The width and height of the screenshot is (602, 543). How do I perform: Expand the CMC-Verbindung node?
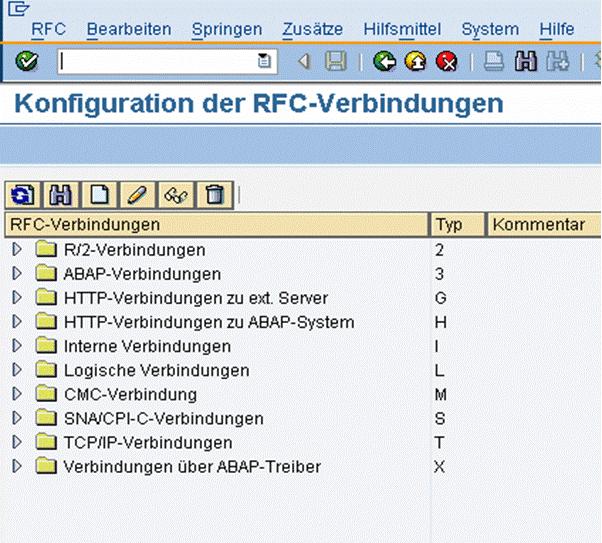click(17, 394)
